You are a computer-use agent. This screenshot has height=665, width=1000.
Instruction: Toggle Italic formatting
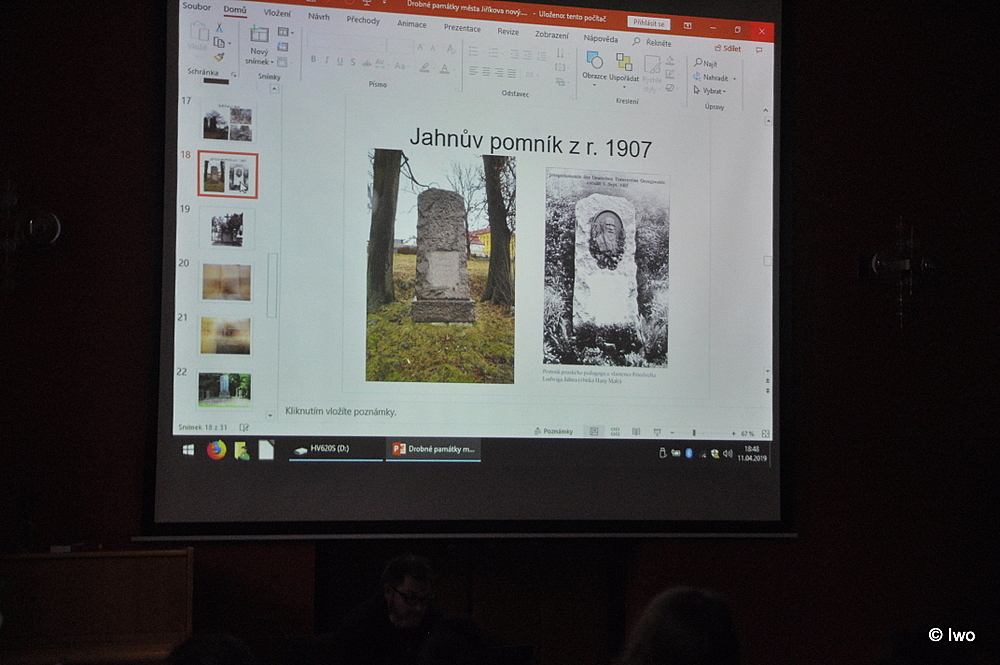coord(327,60)
